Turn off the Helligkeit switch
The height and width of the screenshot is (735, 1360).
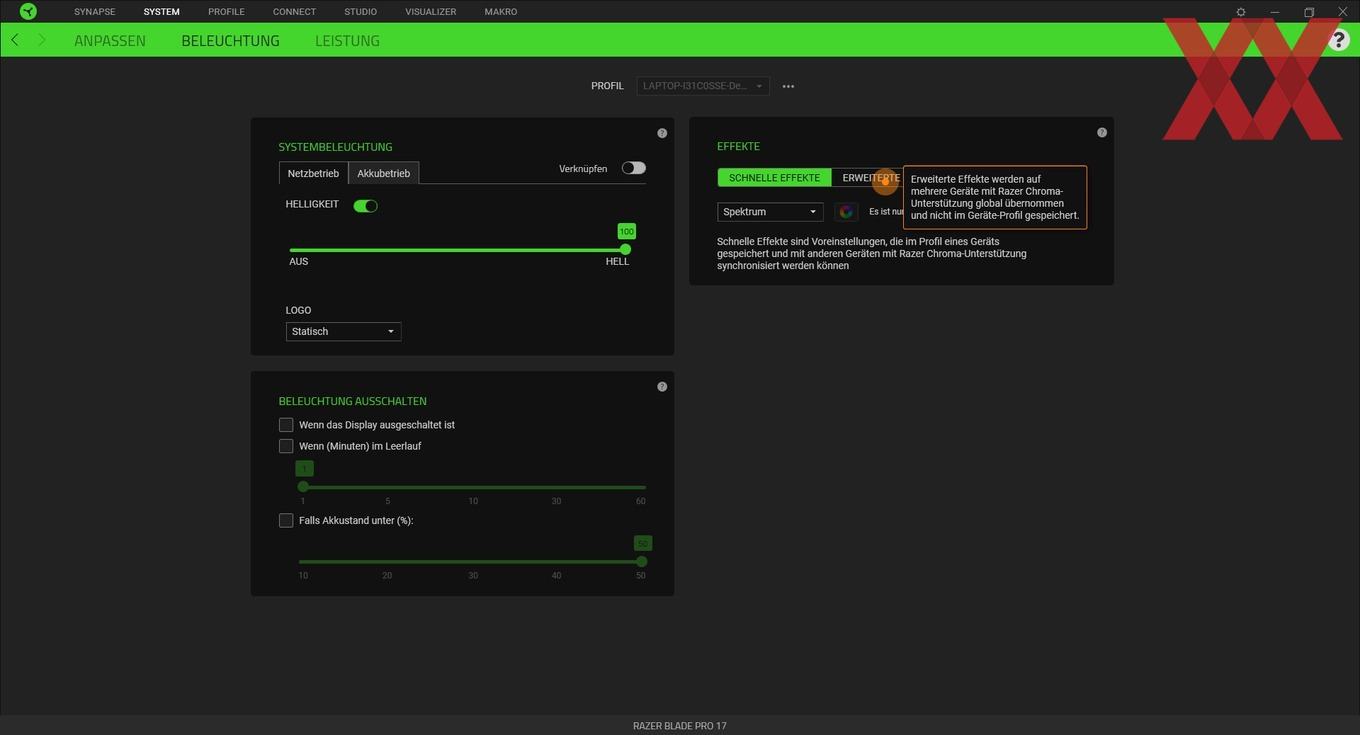365,206
